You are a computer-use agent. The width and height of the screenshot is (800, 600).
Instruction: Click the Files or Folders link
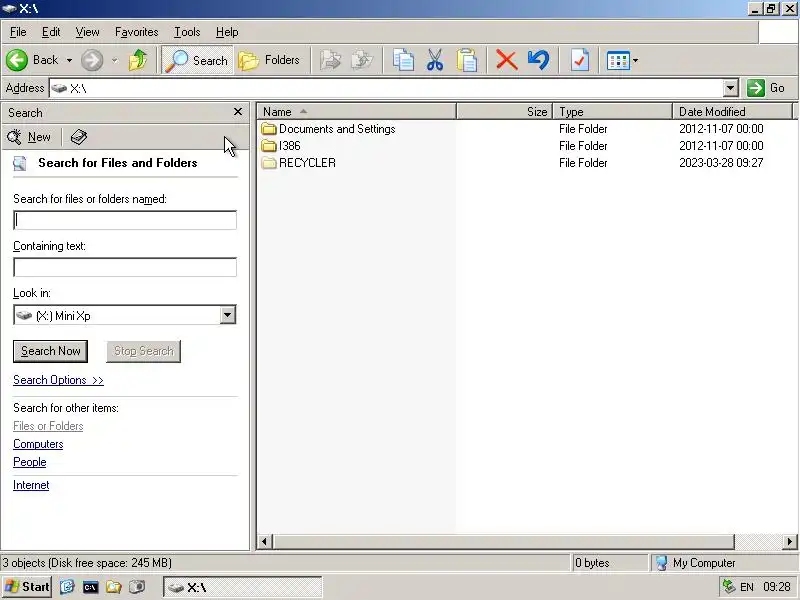pyautogui.click(x=48, y=426)
